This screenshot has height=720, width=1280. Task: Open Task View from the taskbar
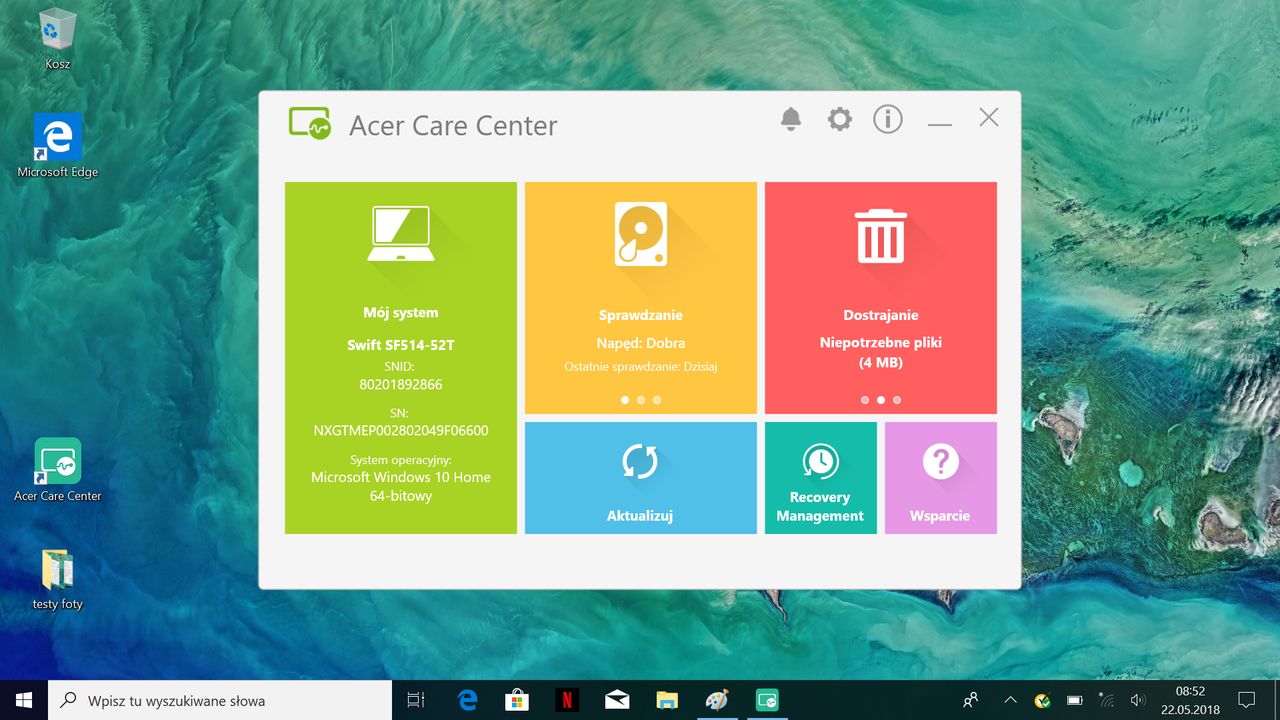tap(416, 701)
